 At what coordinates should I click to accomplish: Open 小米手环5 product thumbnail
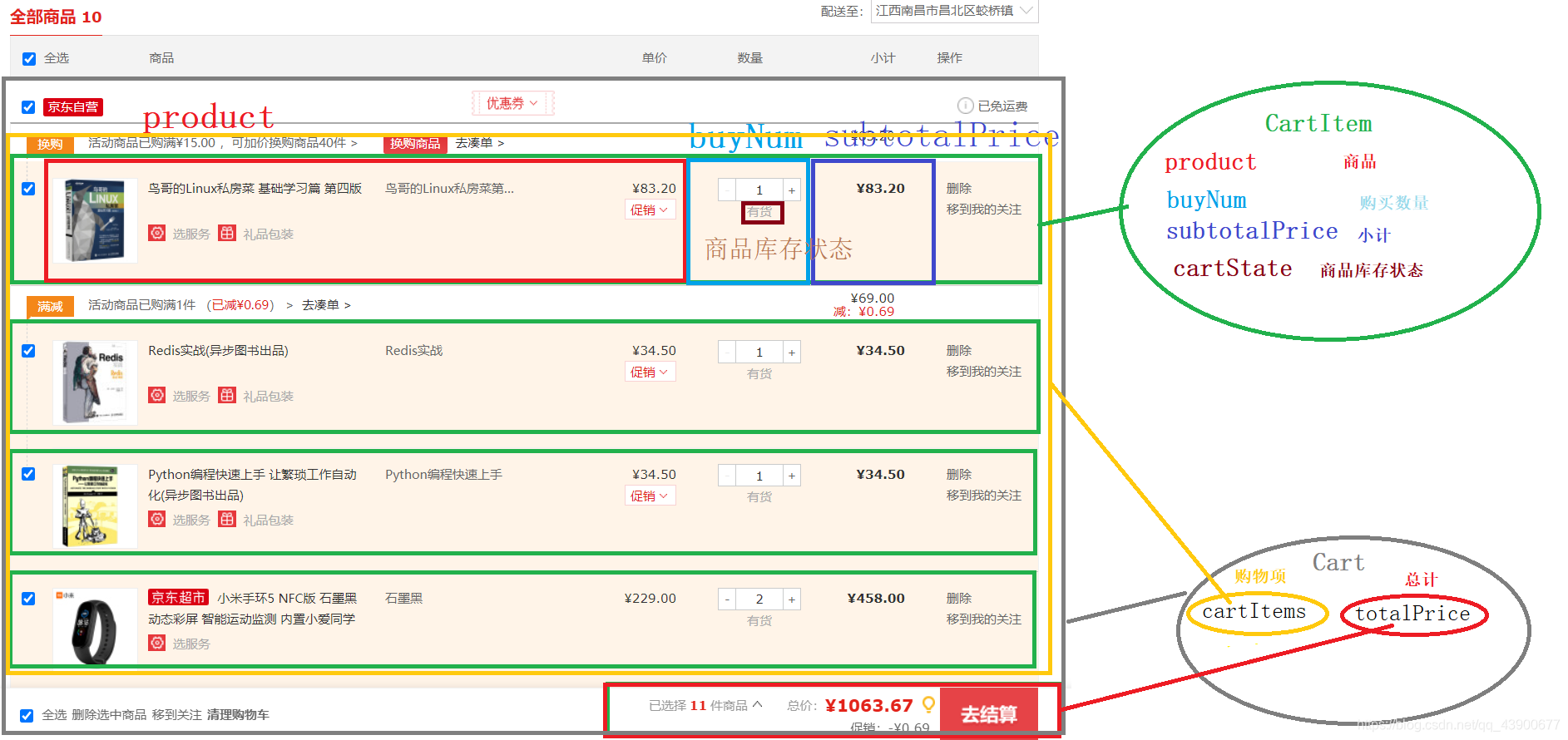(95, 627)
